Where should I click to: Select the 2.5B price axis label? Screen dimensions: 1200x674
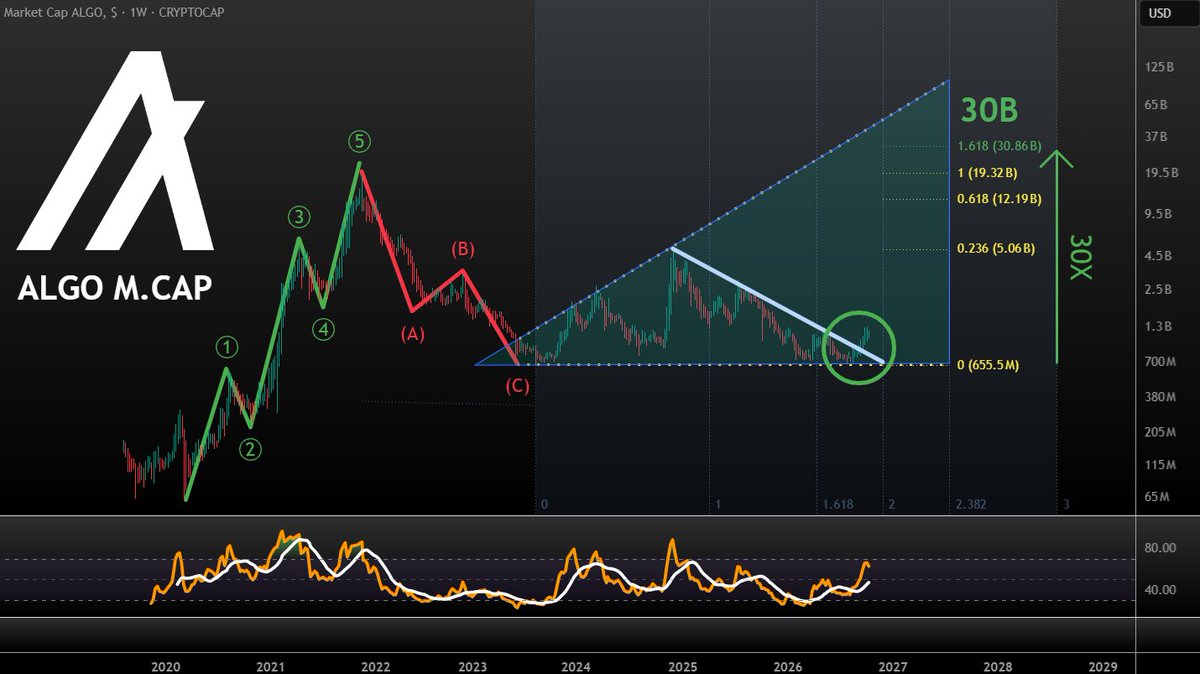1158,290
